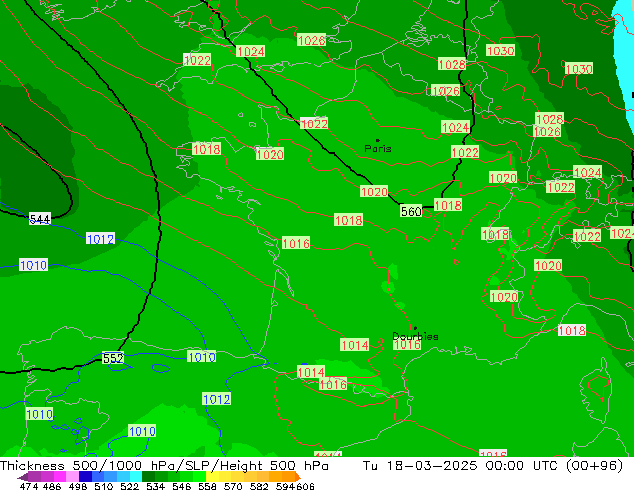Click the light pink legend swatch above 498

click(72, 476)
